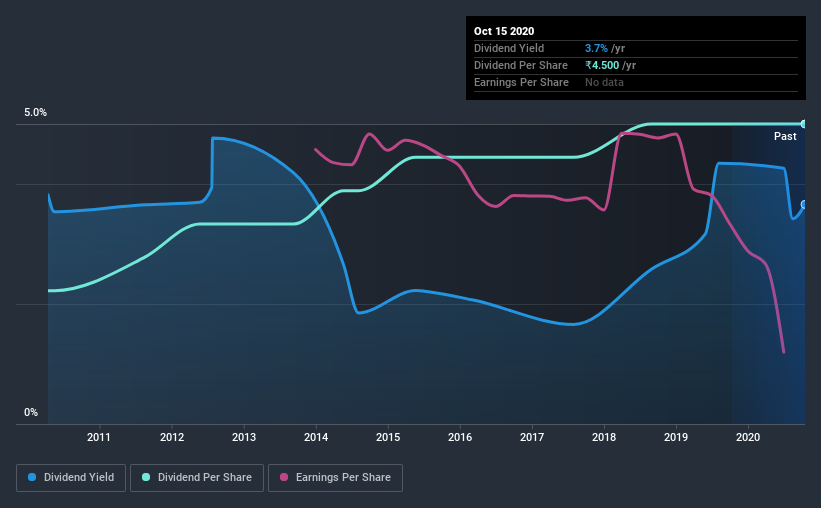Click the Dividend Yield row label in tooltip
Screen dimensions: 821x508
click(x=509, y=48)
